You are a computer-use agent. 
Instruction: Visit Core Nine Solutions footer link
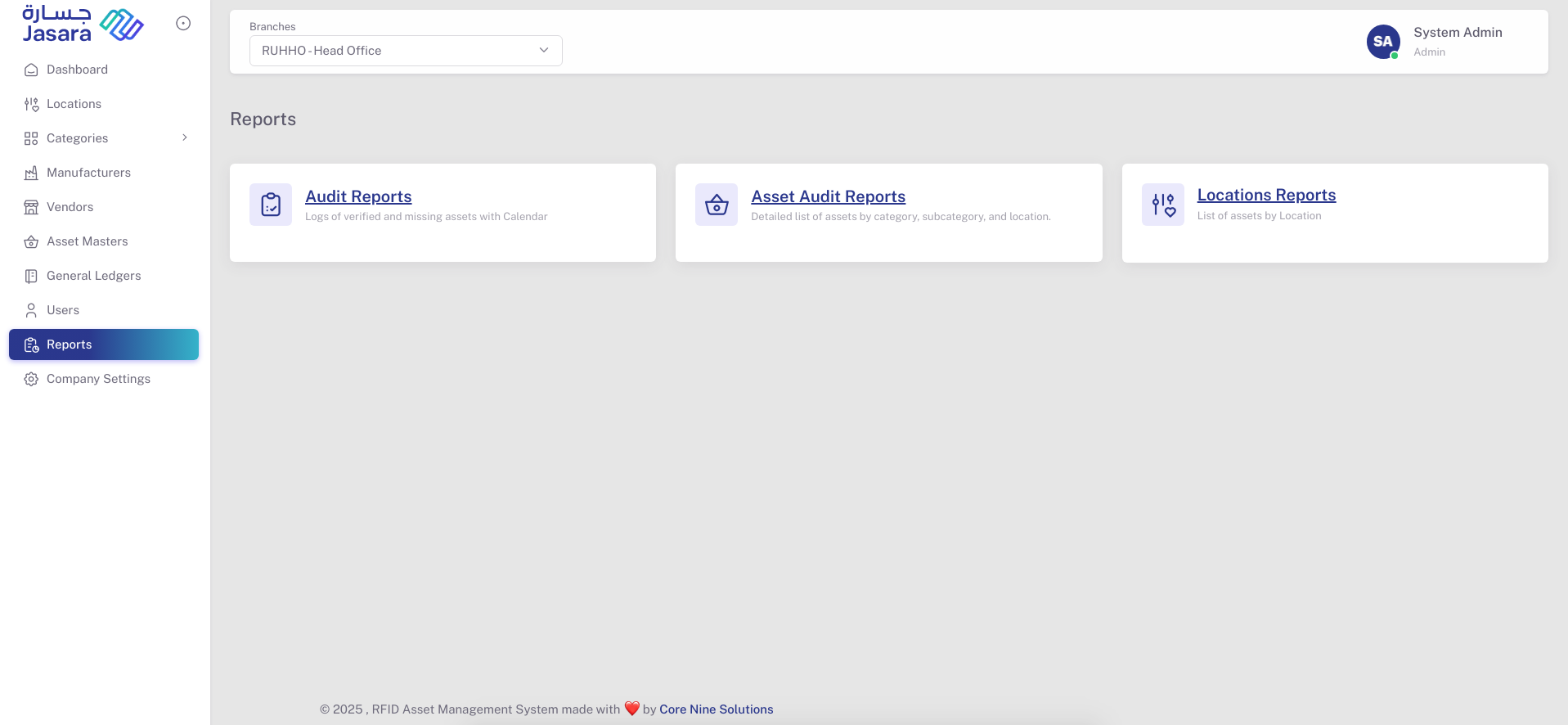pyautogui.click(x=716, y=709)
